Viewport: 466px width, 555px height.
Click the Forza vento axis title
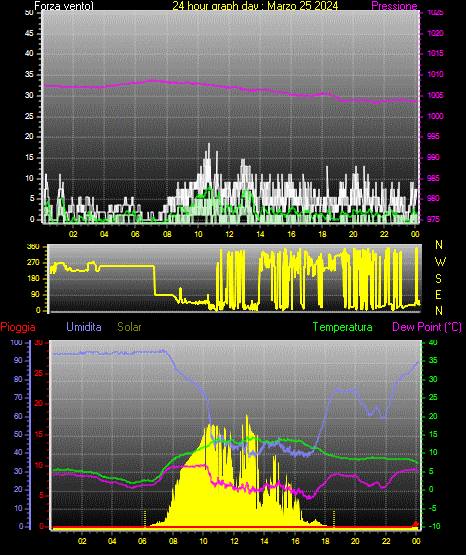point(64,6)
